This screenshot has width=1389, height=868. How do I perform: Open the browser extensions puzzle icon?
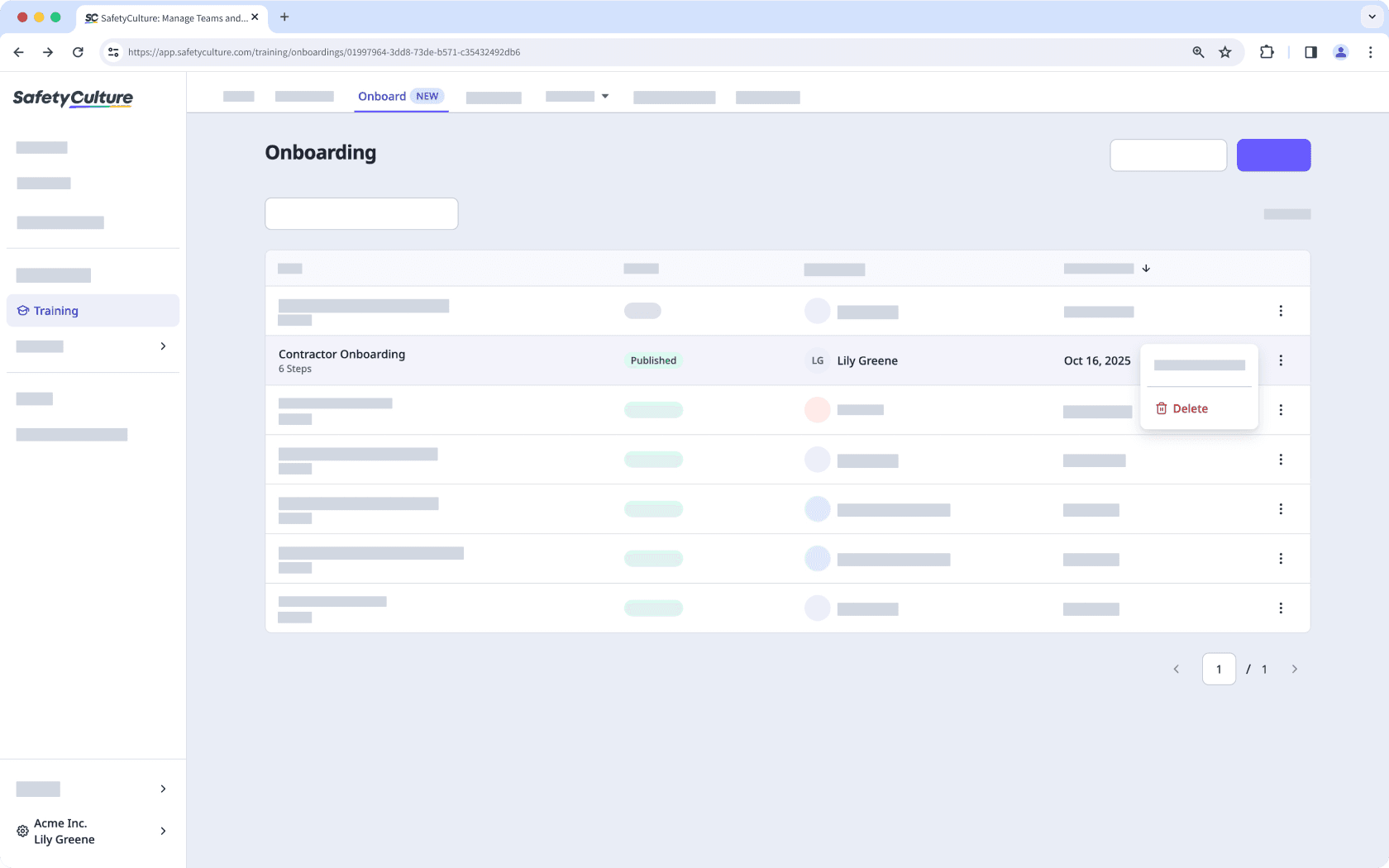click(x=1267, y=52)
